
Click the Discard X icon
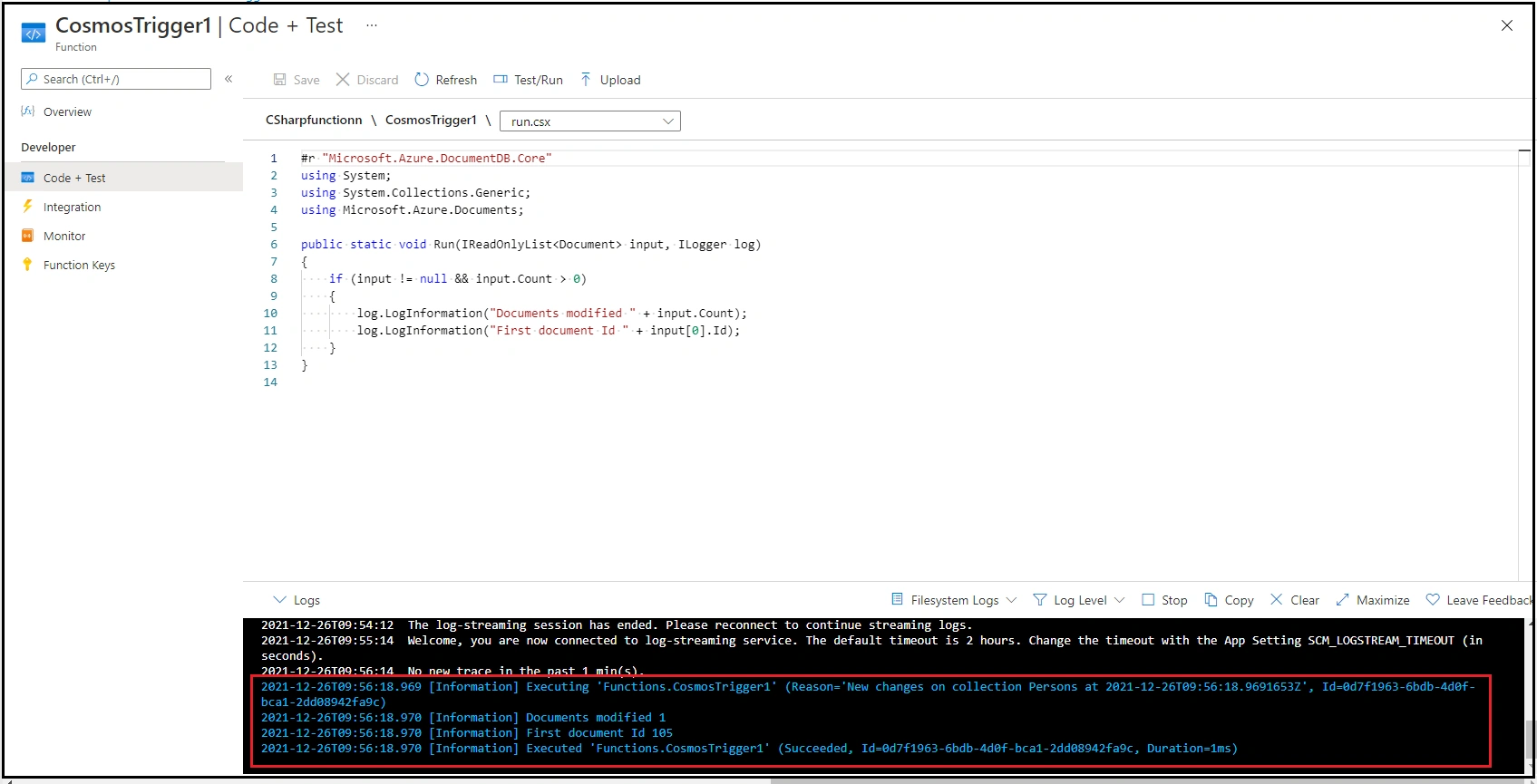tap(343, 79)
